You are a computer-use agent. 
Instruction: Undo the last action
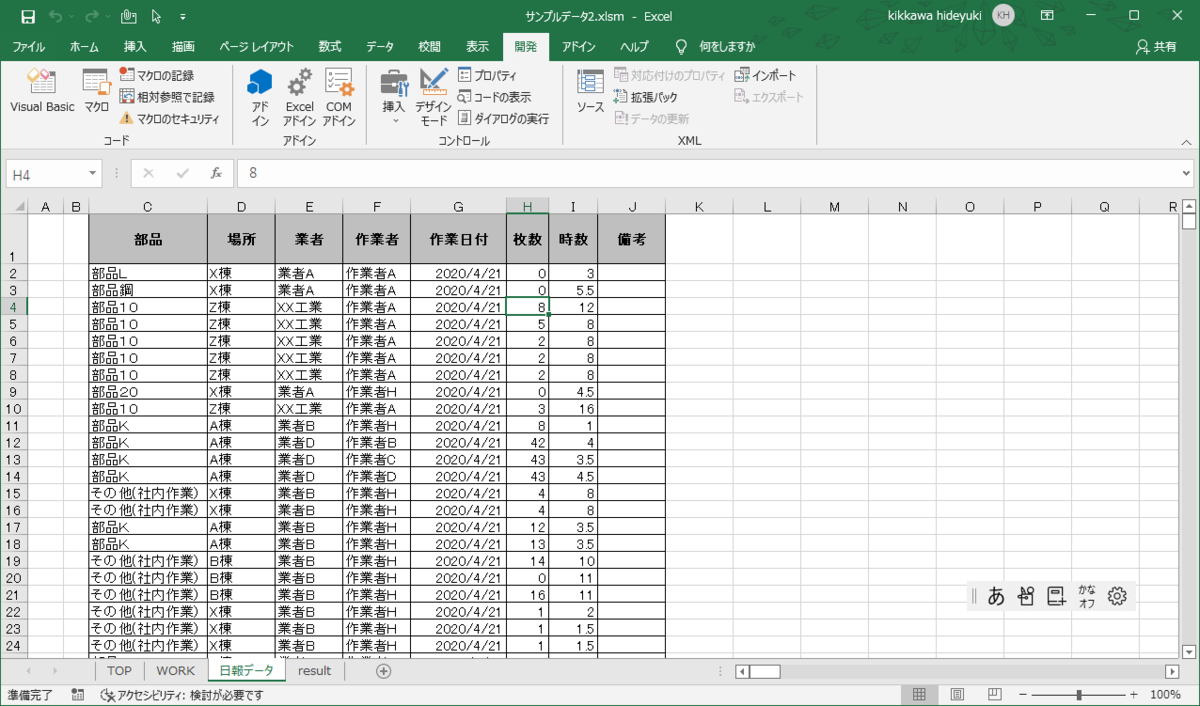point(55,16)
